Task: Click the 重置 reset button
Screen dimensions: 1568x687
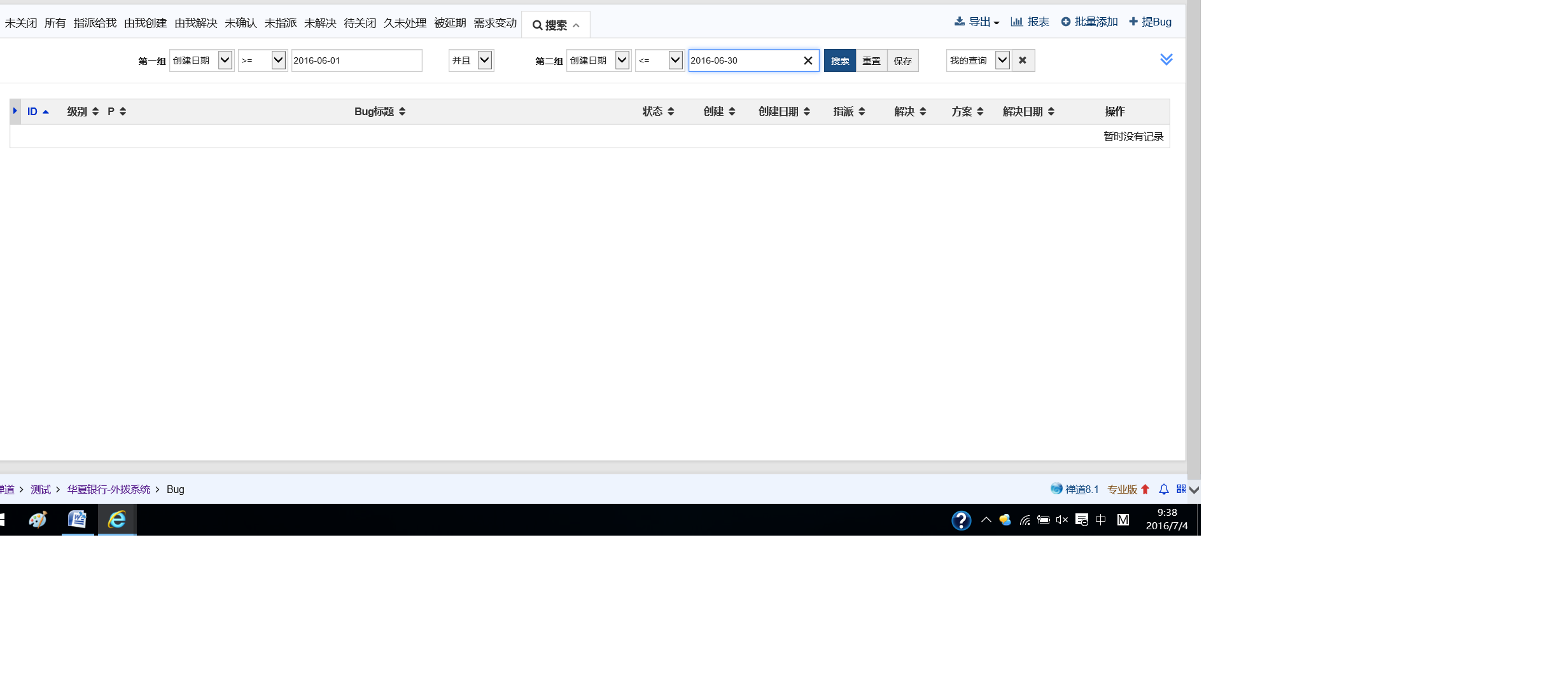Action: (x=871, y=60)
